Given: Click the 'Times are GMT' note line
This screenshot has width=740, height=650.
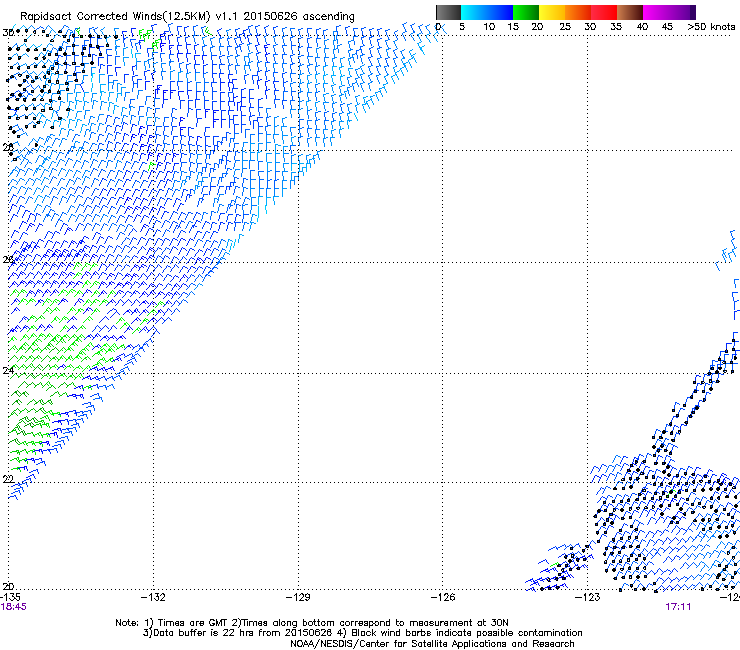Looking at the screenshot, I should coord(312,623).
